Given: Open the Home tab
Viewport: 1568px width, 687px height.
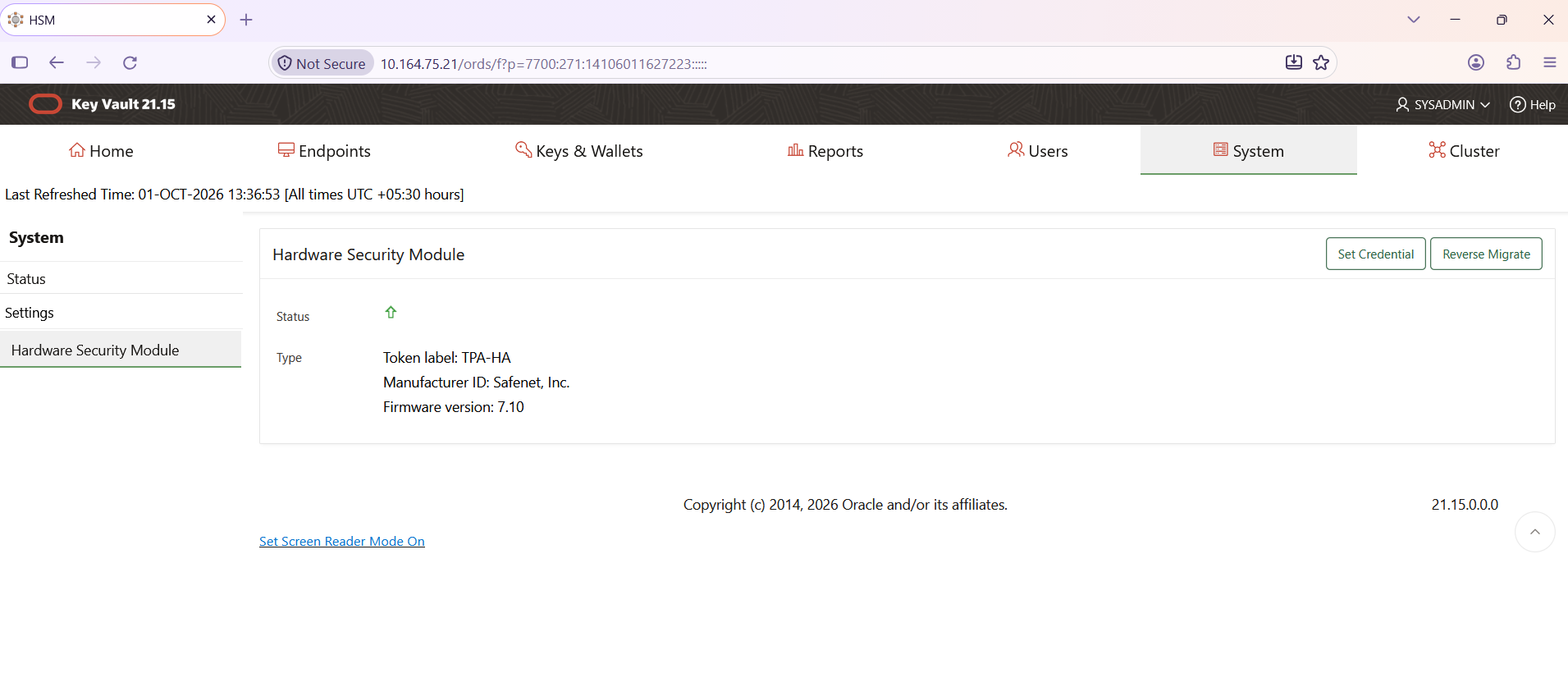Looking at the screenshot, I should tap(101, 151).
